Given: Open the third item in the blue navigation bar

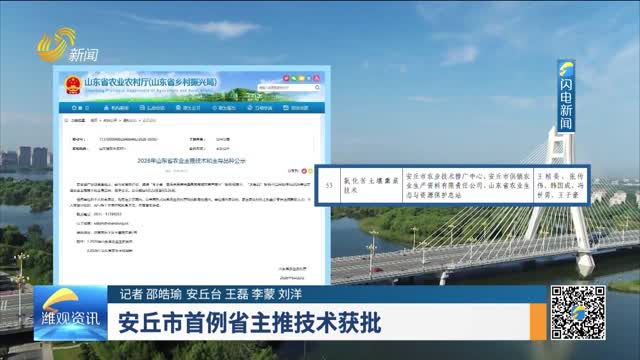Looking at the screenshot, I should point(152,108).
